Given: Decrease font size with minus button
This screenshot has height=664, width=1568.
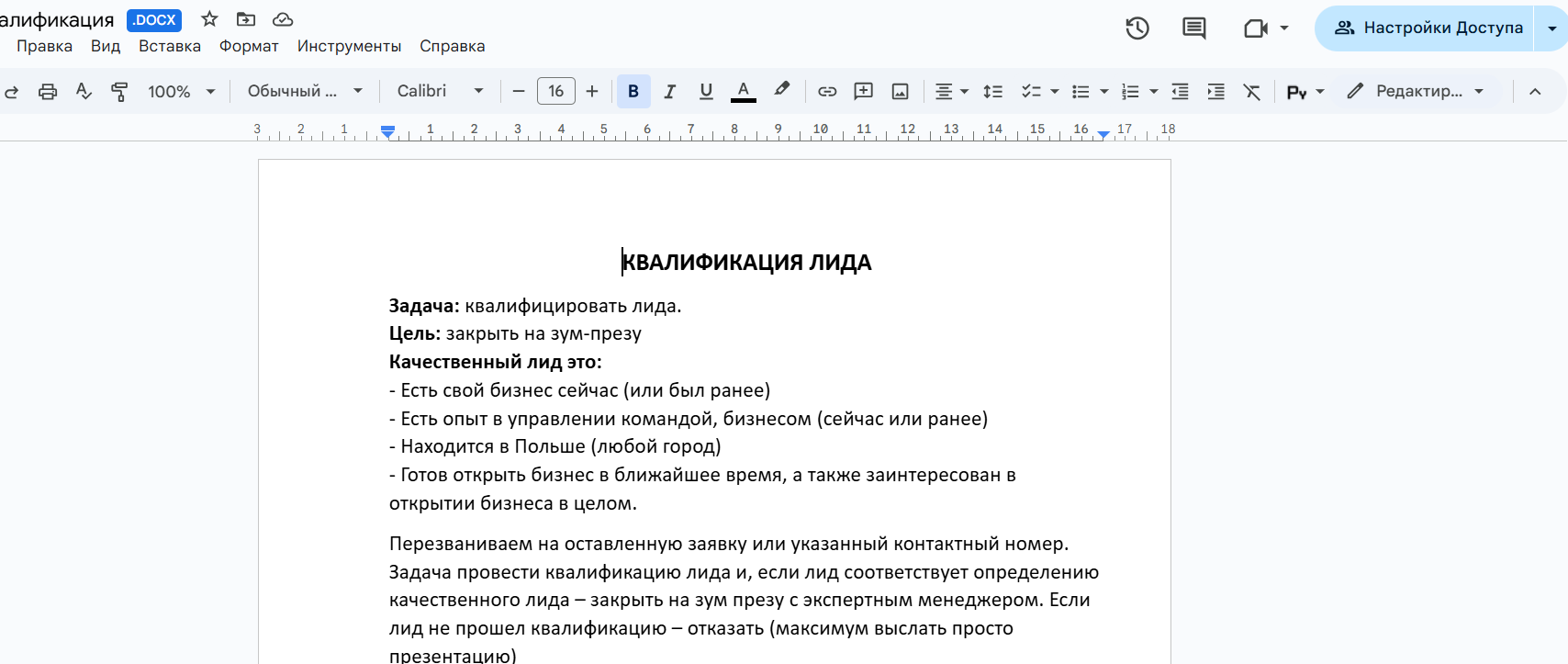Looking at the screenshot, I should (x=519, y=91).
